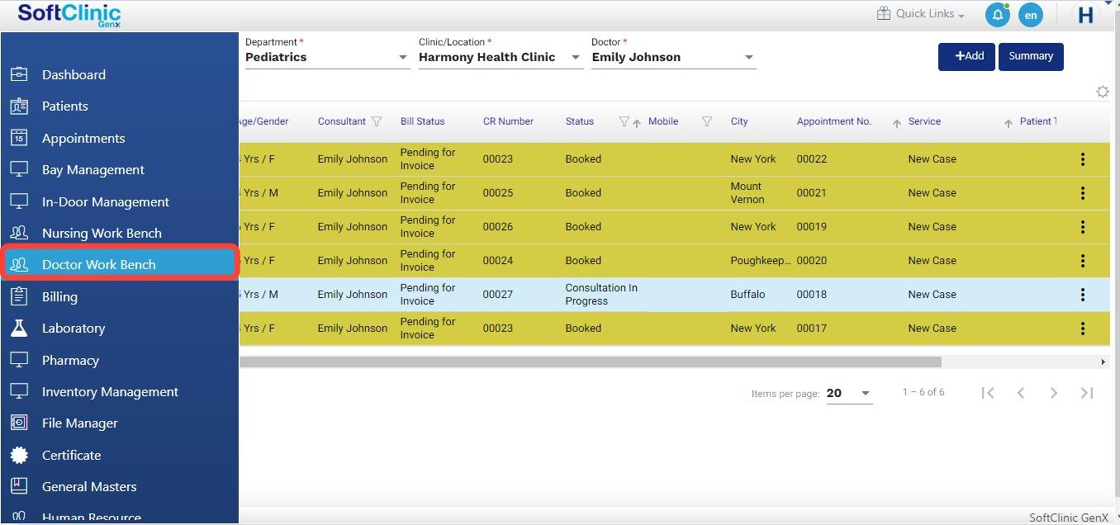Screen dimensions: 1120x525
Task: Open three-dot menu for appointment 00022
Action: tap(1082, 159)
